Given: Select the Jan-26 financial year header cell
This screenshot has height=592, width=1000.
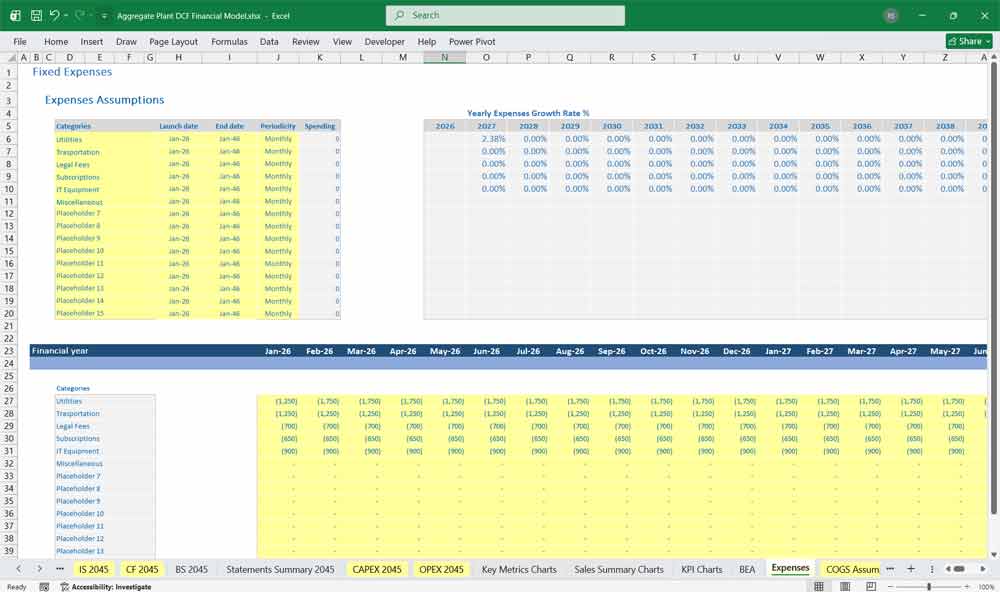Looking at the screenshot, I should [277, 351].
